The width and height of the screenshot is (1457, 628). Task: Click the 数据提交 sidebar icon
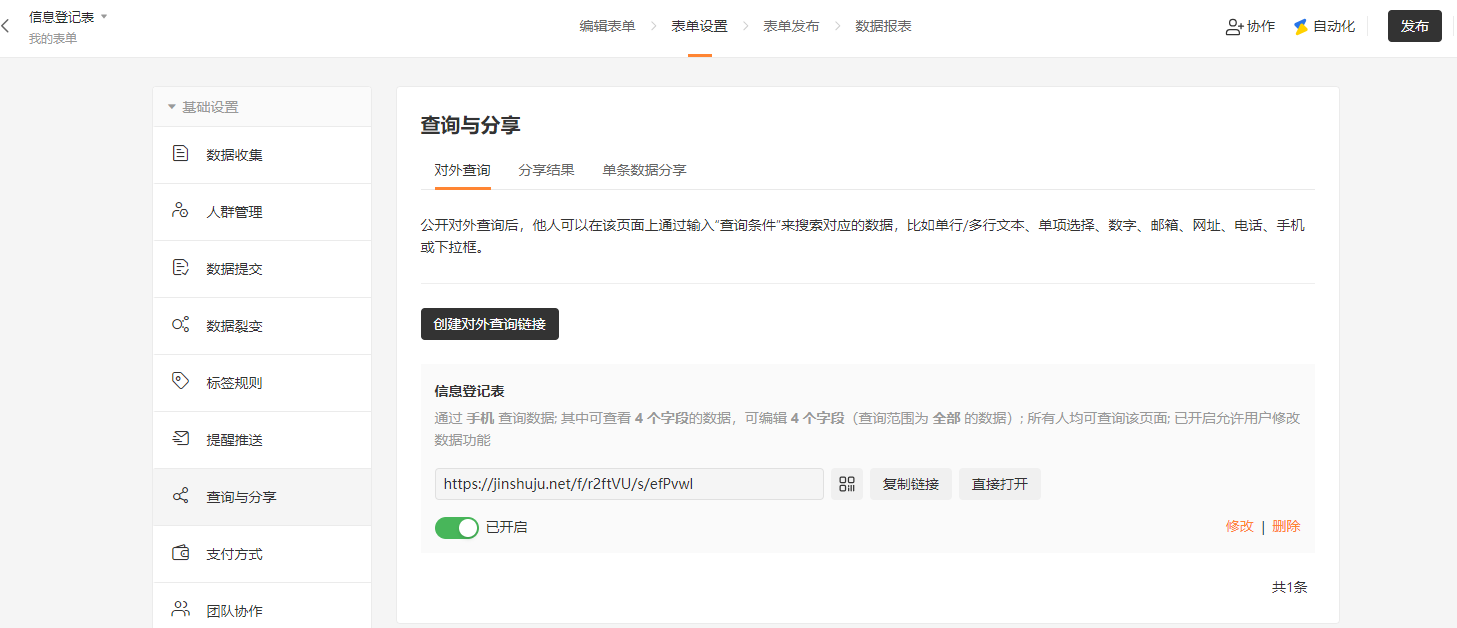[180, 268]
